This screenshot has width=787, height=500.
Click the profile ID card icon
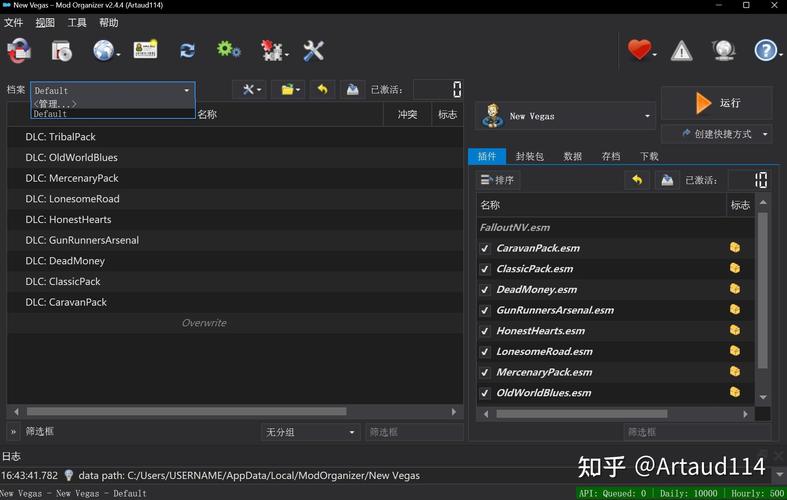point(146,50)
